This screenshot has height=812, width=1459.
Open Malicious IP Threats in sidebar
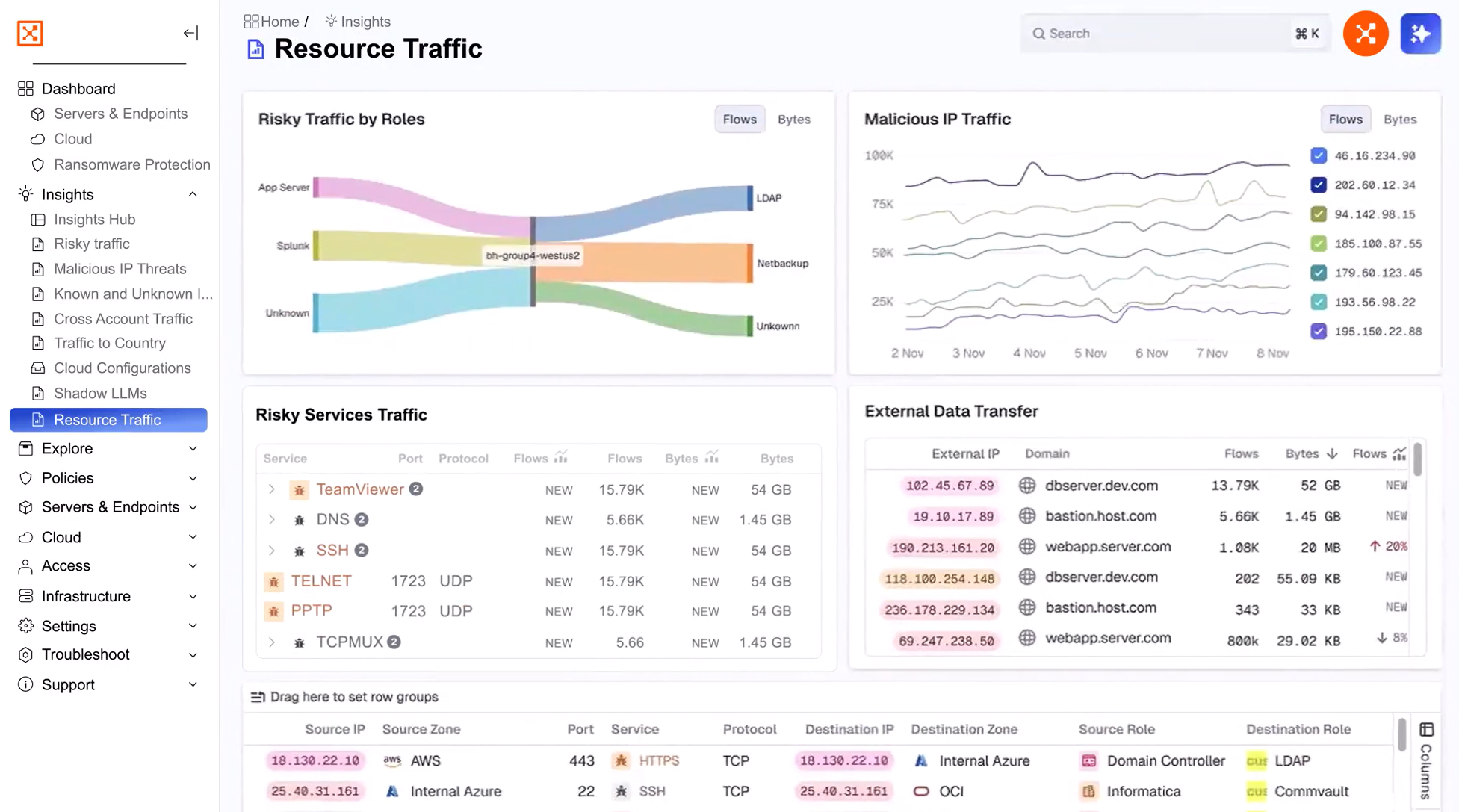pos(120,269)
